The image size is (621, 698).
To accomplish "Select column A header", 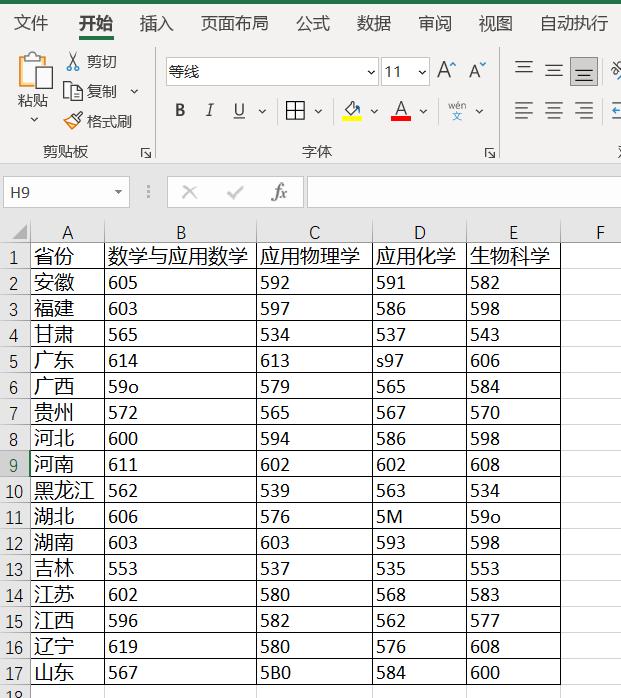I will tap(67, 232).
